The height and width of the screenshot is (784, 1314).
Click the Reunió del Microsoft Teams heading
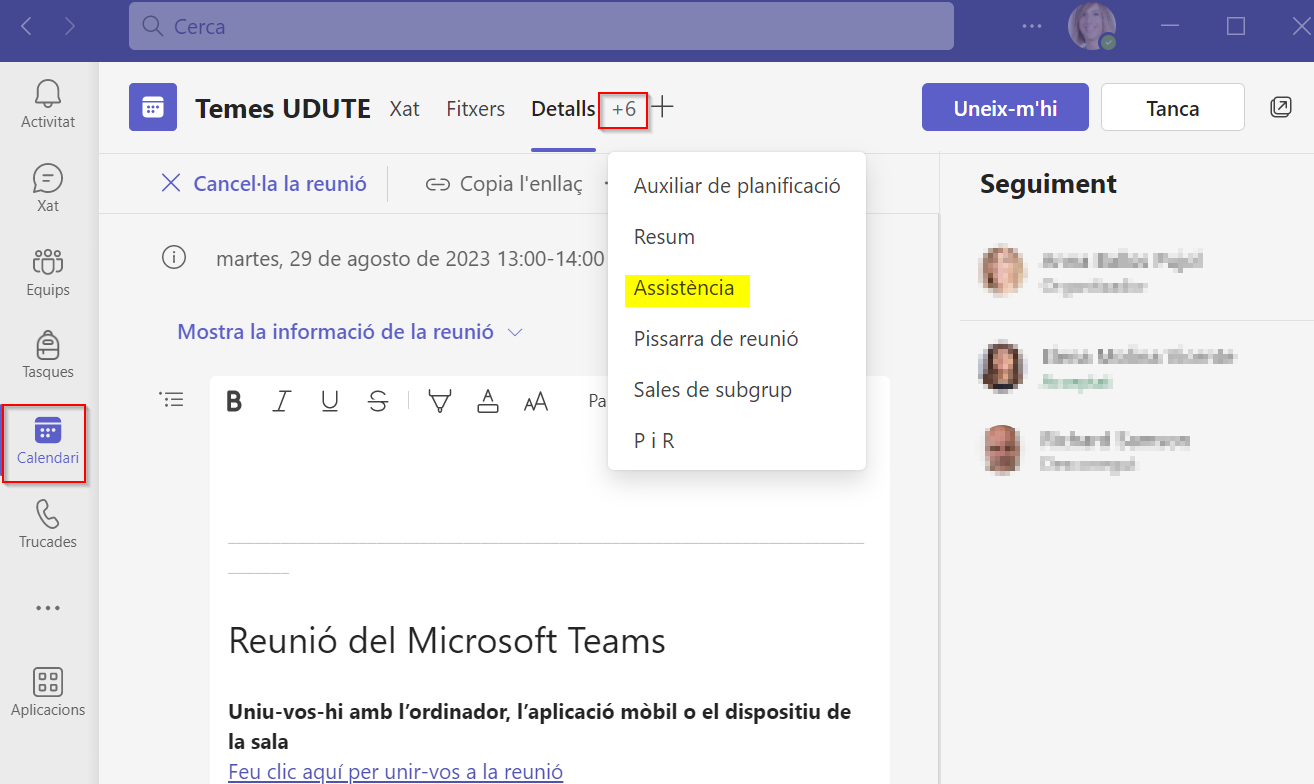pos(447,640)
